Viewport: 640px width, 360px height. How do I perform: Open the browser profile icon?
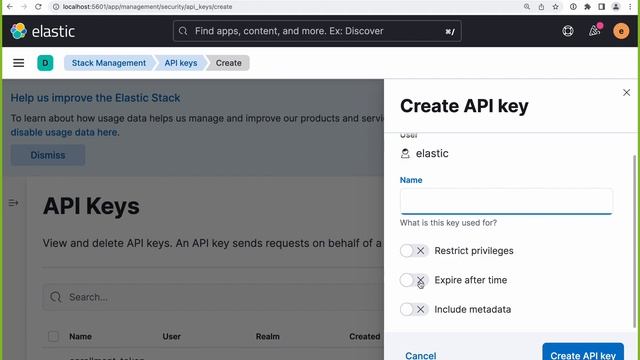(616, 7)
